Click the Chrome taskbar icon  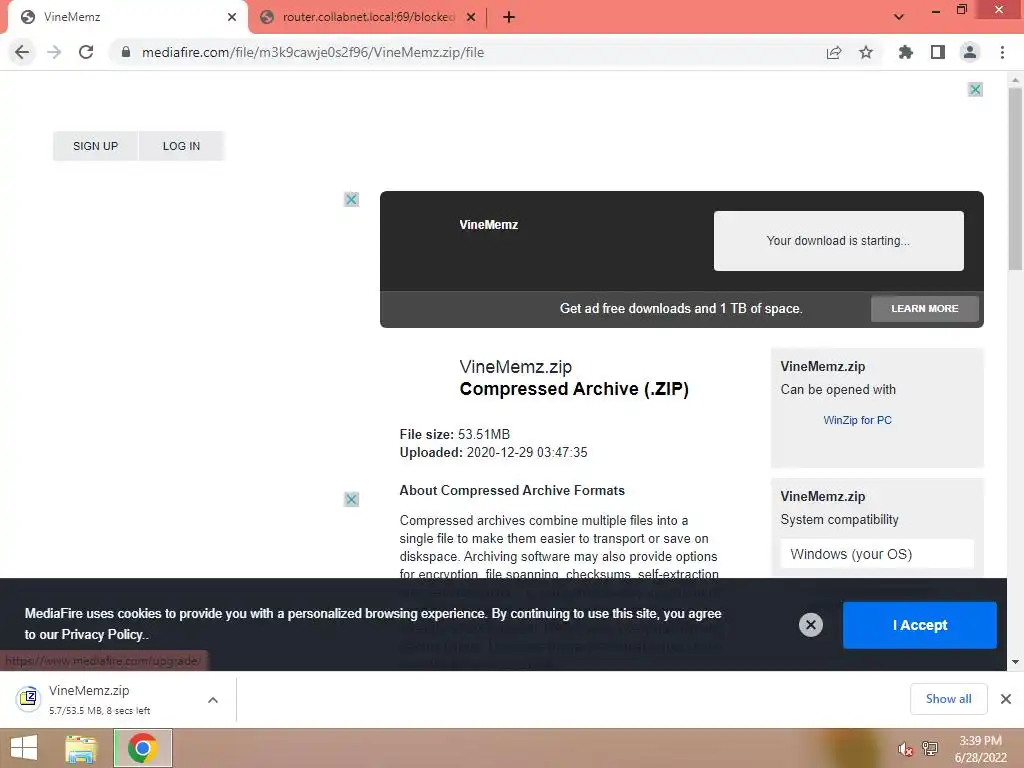point(143,748)
